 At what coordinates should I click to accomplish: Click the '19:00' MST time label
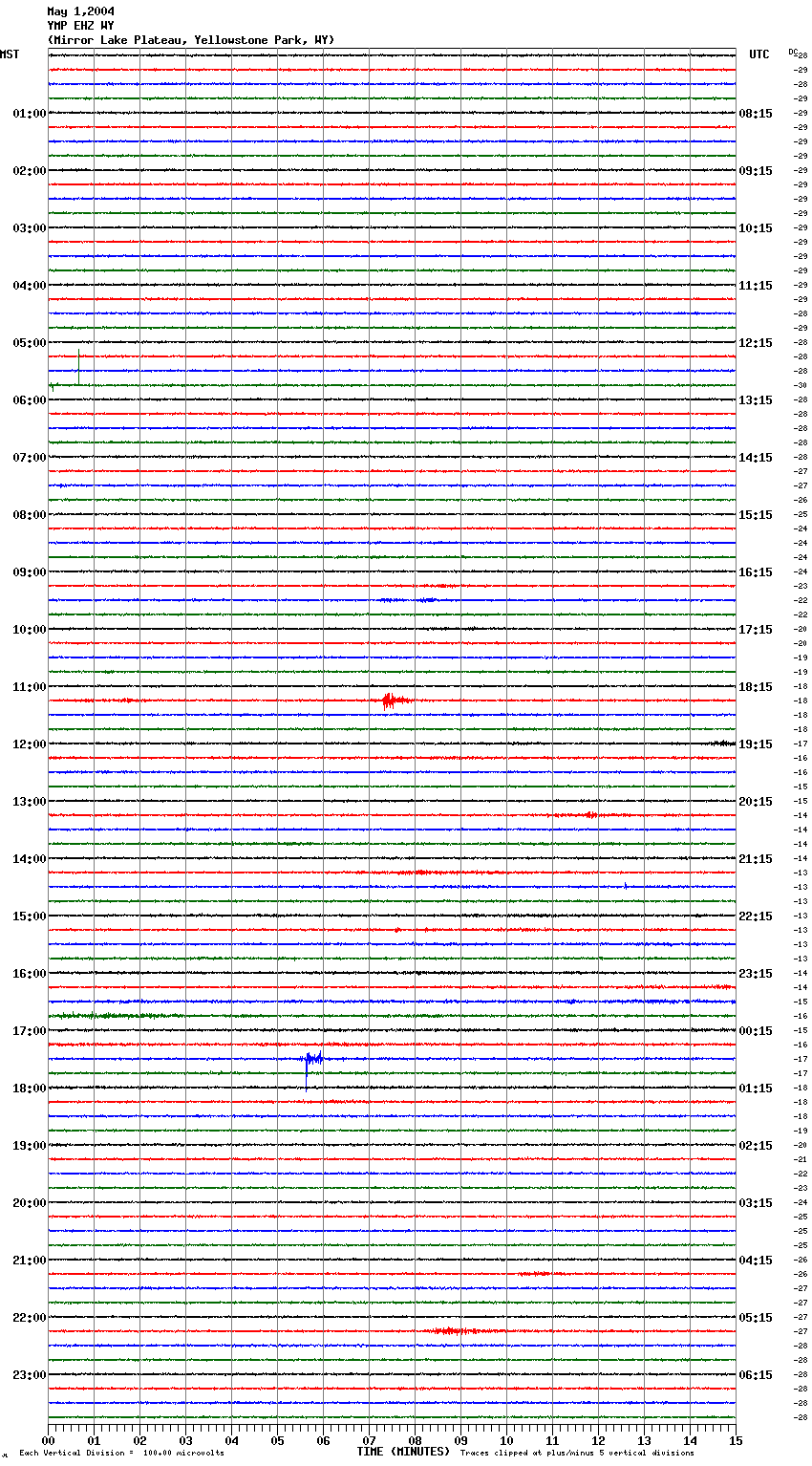coord(30,1146)
